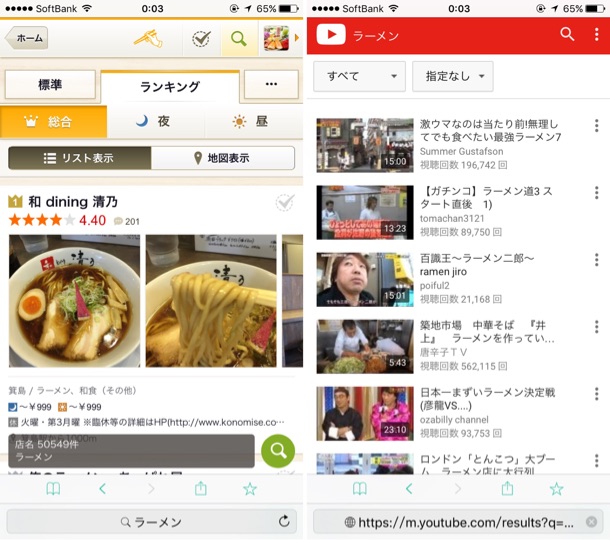Open video title 激ウマなのは当たり前
Image resolution: width=610 pixels, height=540 pixels.
pos(490,130)
